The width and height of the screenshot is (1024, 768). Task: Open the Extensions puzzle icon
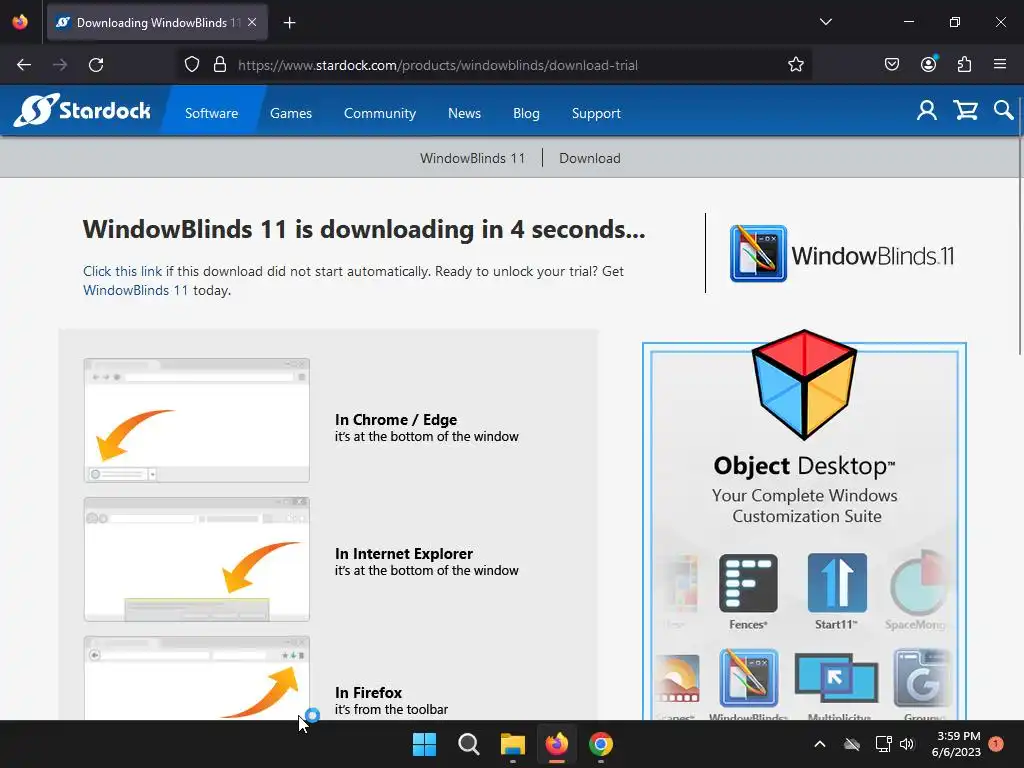pyautogui.click(x=964, y=65)
